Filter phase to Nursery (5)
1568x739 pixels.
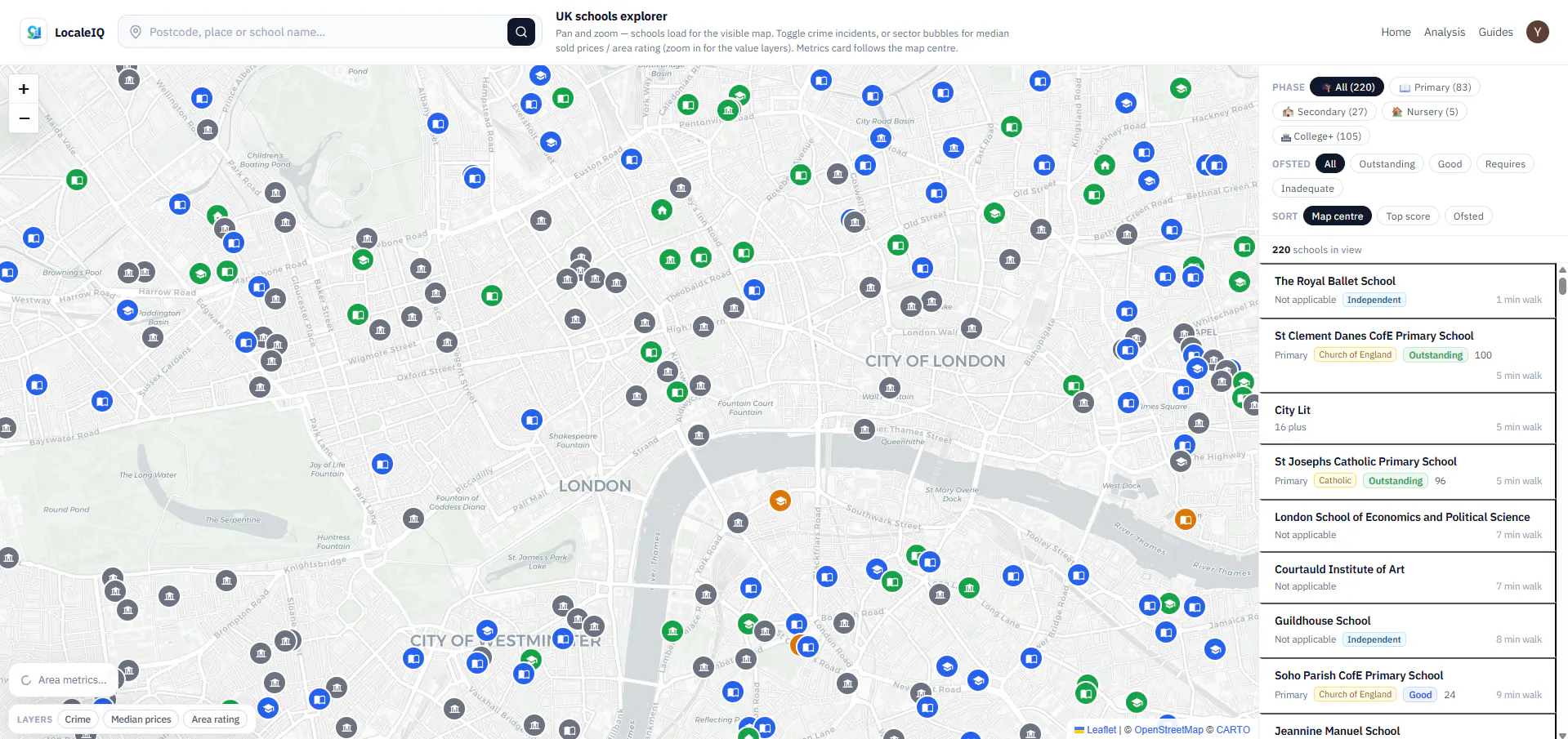[x=1424, y=112]
